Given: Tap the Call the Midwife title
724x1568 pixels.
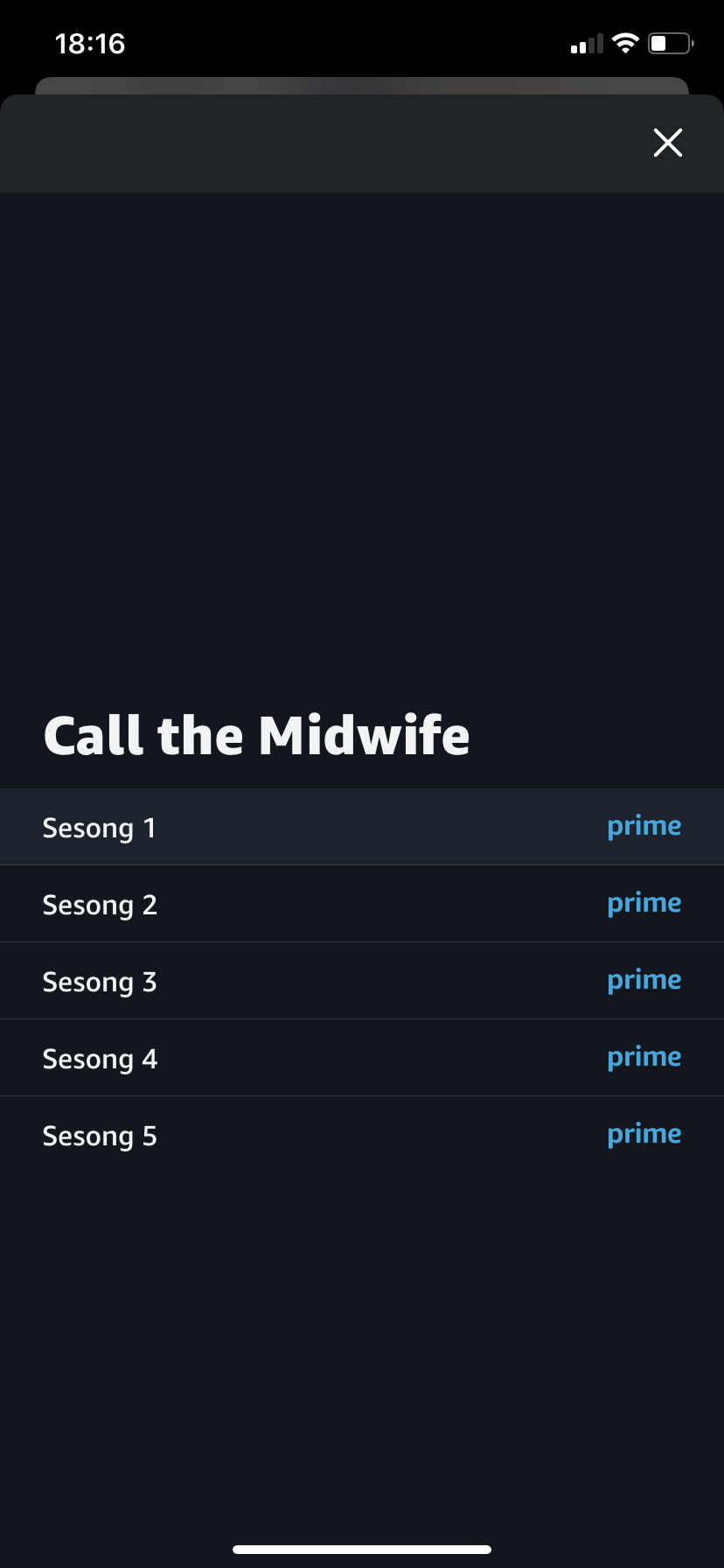Looking at the screenshot, I should tap(256, 735).
